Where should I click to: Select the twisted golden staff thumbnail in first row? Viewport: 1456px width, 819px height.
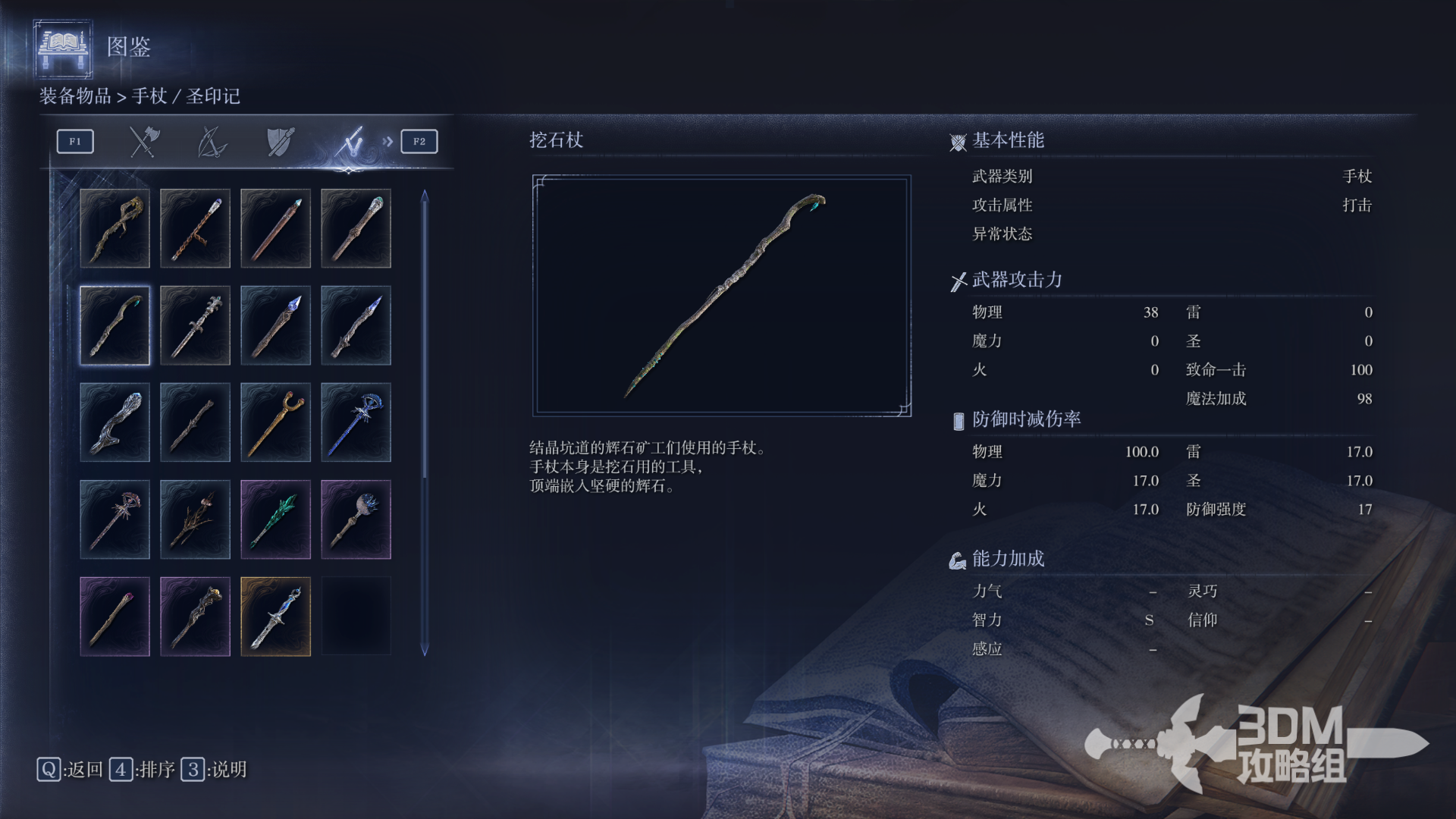pyautogui.click(x=115, y=228)
